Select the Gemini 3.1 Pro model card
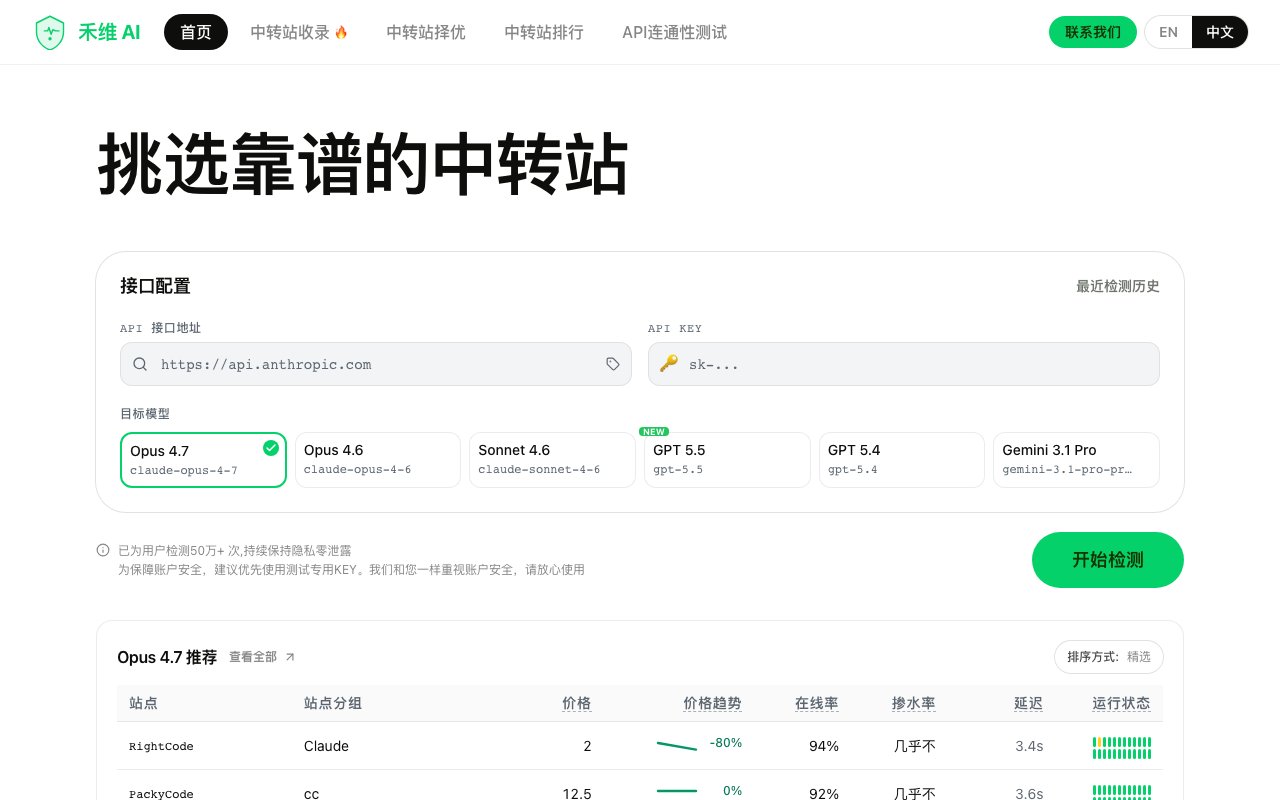1280x800 pixels. click(x=1076, y=460)
